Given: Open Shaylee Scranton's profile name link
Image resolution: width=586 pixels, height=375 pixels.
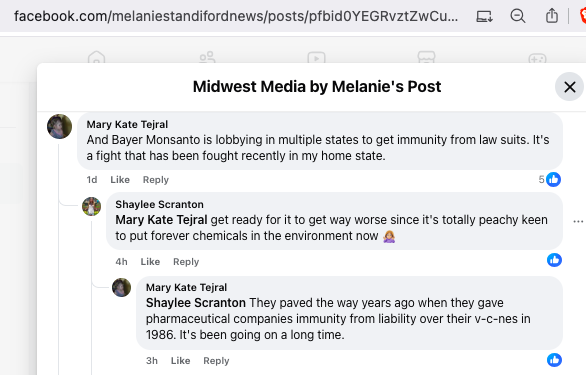Looking at the screenshot, I should pos(160,205).
